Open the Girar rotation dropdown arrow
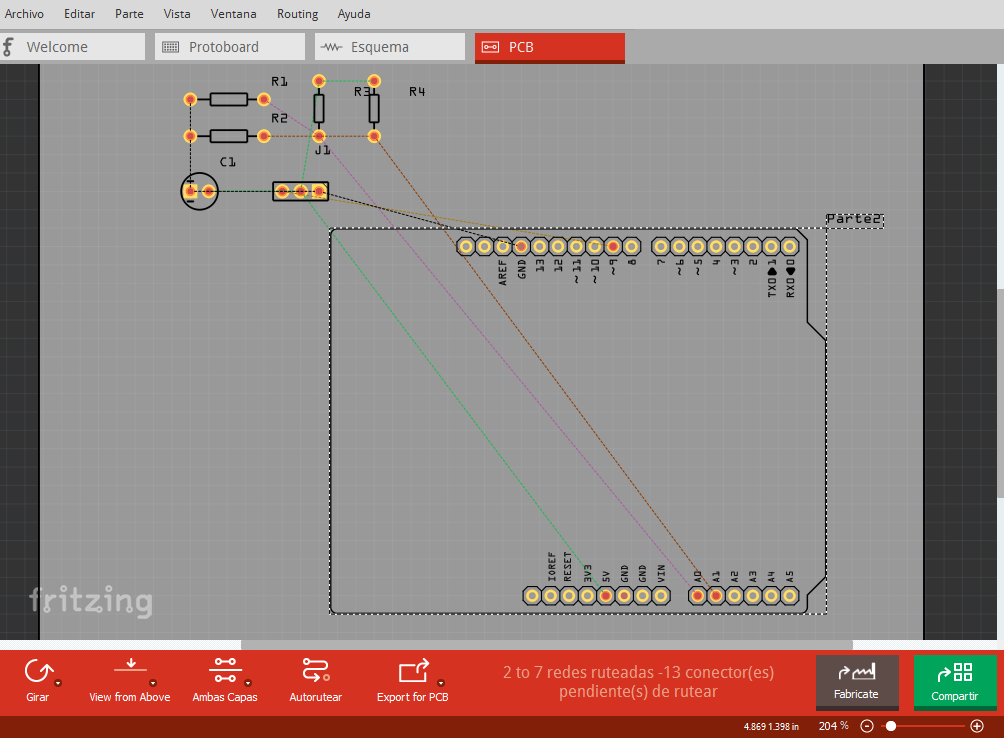Screen dimensions: 1004x738 point(58,683)
